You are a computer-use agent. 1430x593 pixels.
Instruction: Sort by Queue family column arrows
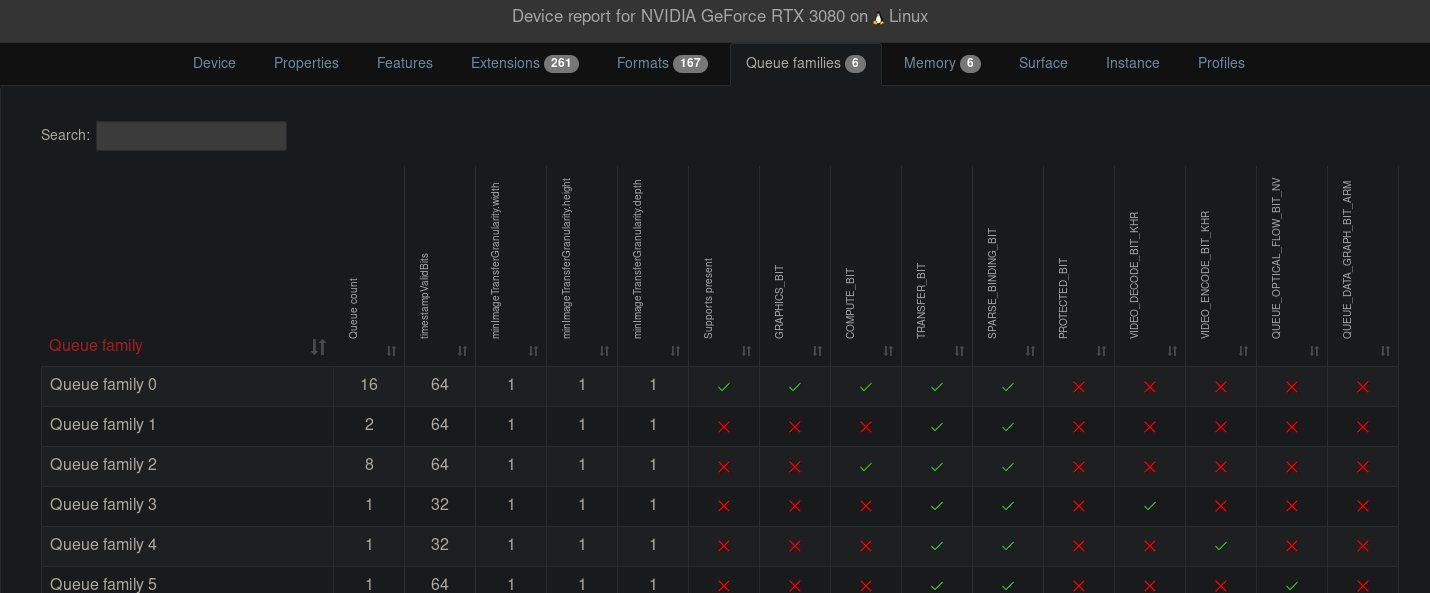click(318, 347)
